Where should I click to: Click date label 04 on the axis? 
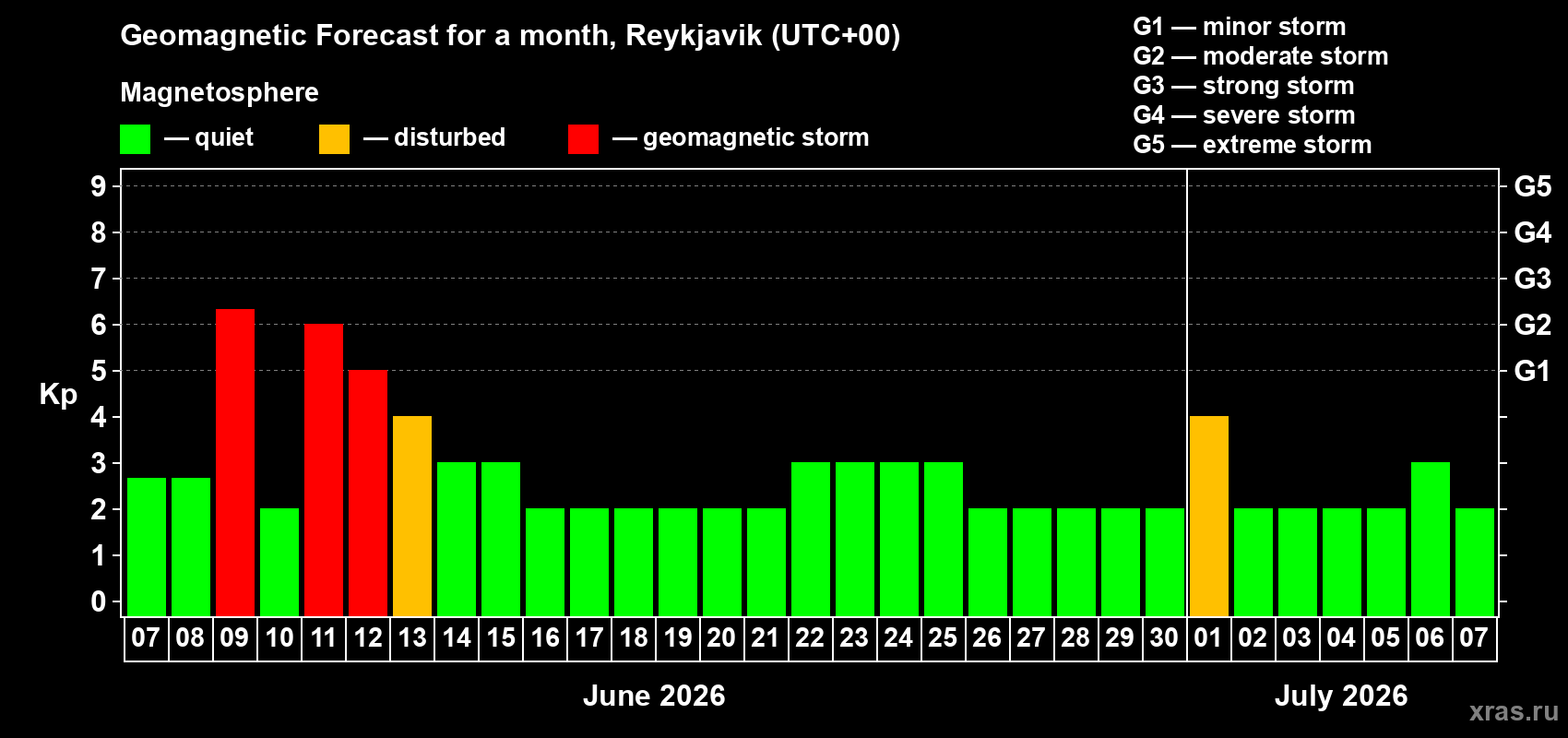1341,638
